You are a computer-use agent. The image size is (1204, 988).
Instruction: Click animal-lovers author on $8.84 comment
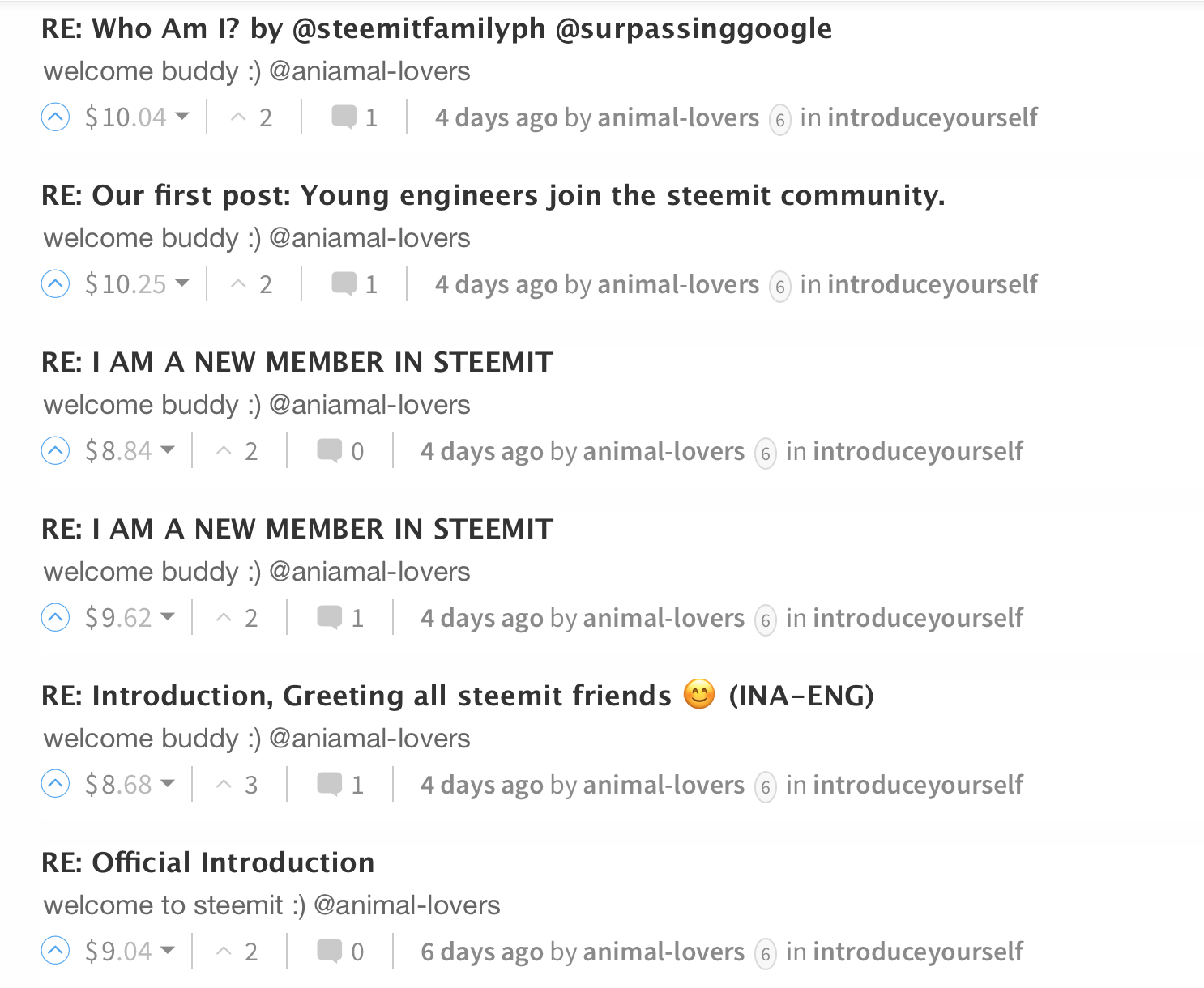(663, 452)
